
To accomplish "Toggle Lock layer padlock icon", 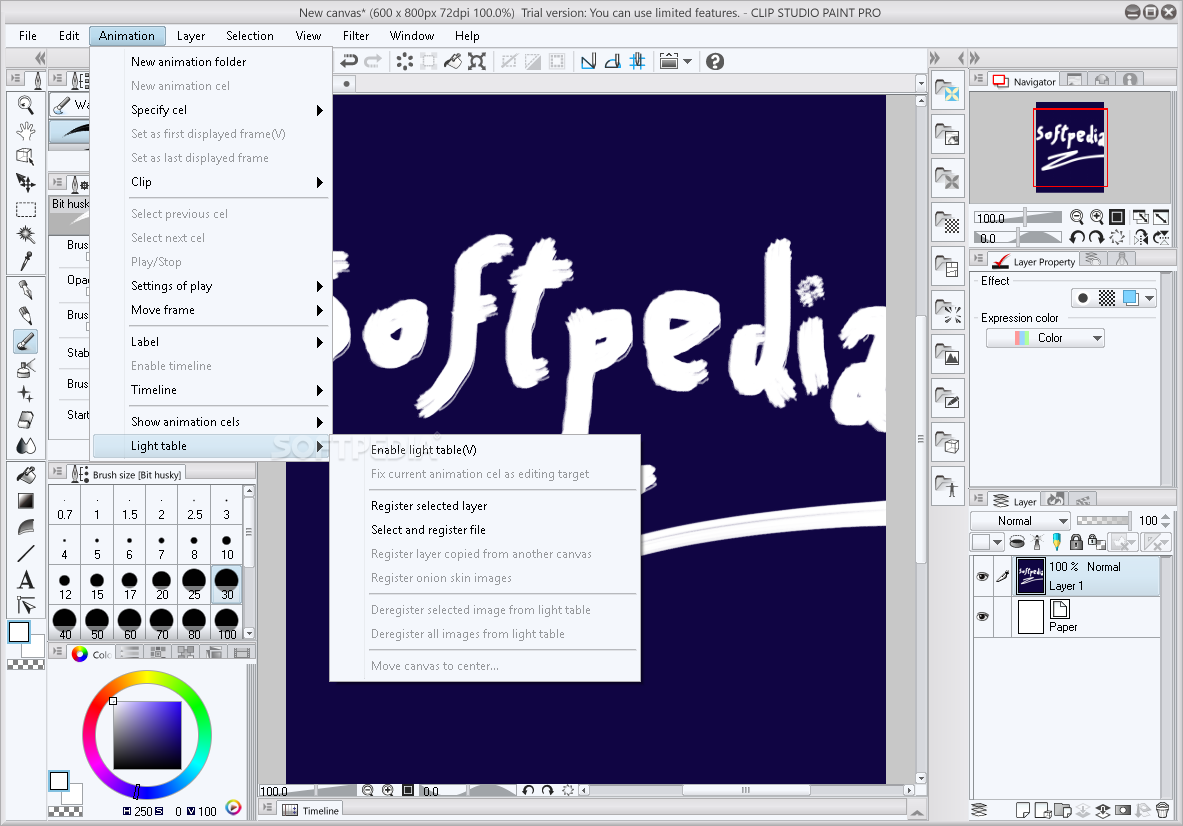I will click(x=1077, y=542).
